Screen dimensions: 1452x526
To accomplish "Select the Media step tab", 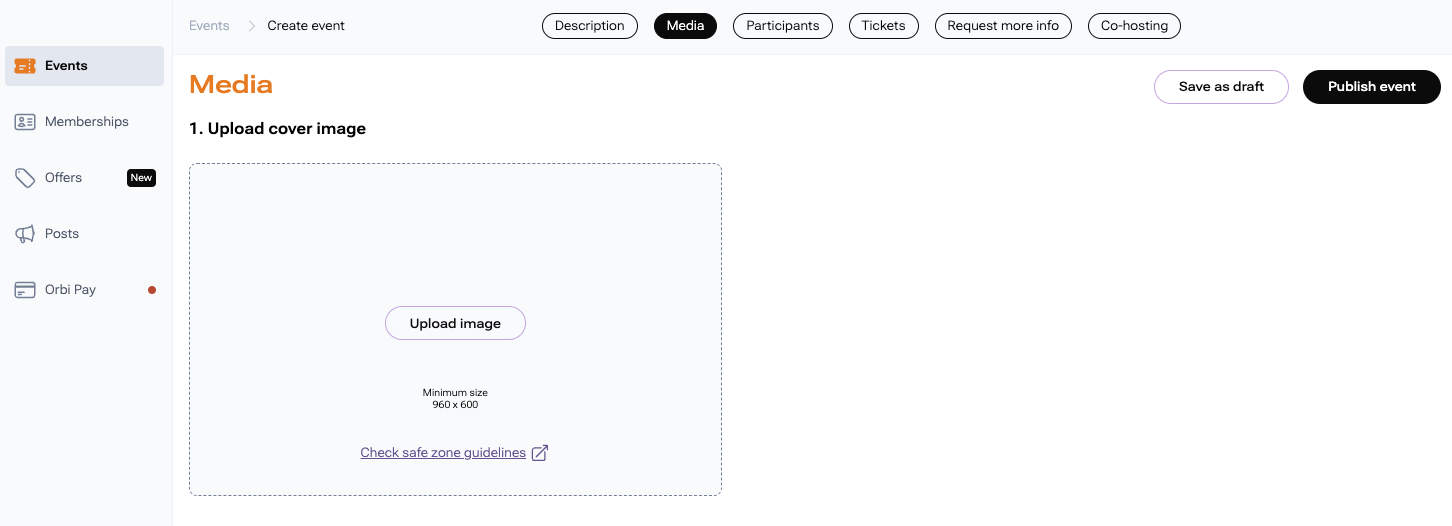I will pyautogui.click(x=685, y=26).
